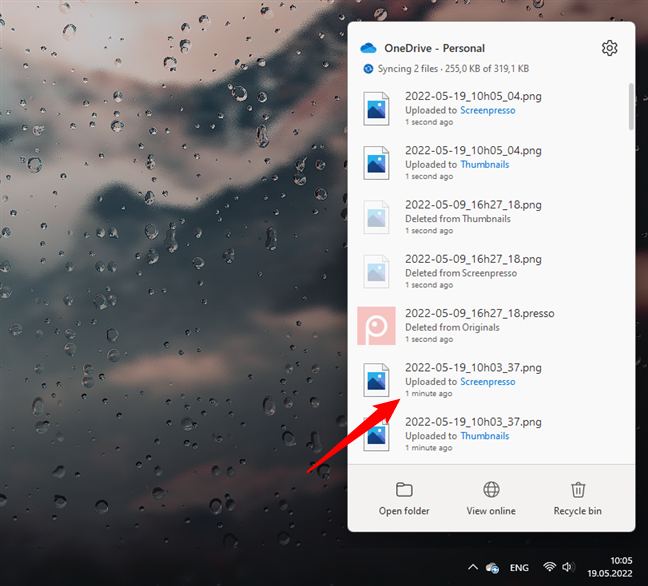Viewport: 648px width, 586px height.
Task: Click 'Deleted from Screenpresso' text
Action: click(x=461, y=273)
